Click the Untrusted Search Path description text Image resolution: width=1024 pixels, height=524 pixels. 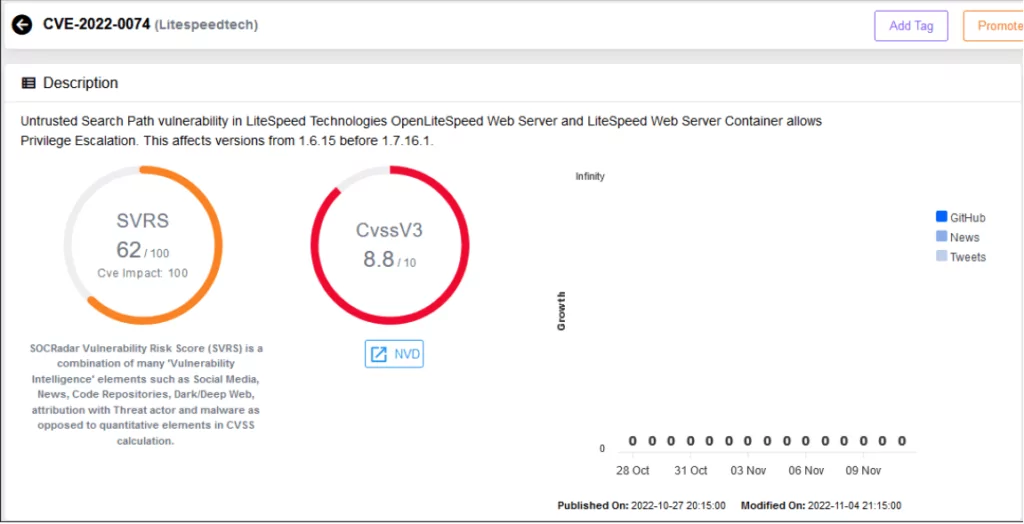tap(421, 131)
